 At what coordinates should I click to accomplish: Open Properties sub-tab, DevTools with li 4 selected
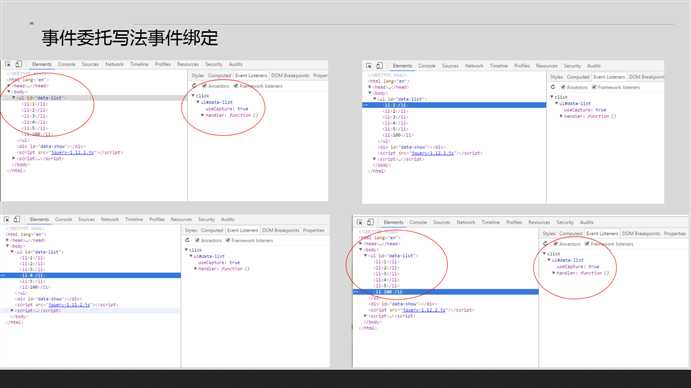314,230
